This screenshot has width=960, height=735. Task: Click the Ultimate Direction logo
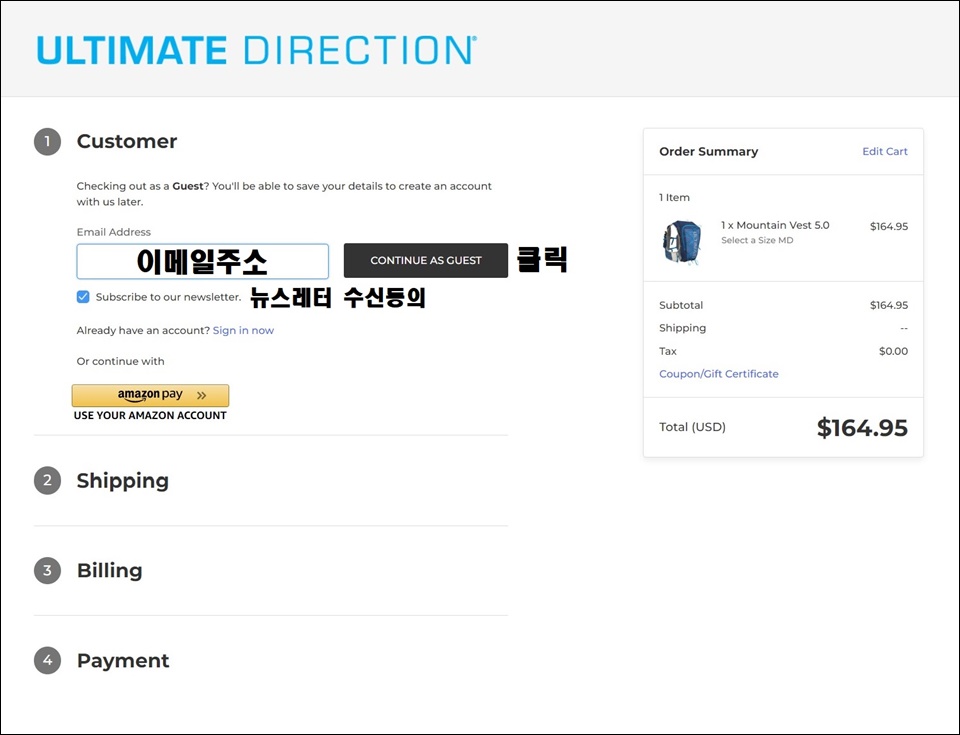(257, 50)
